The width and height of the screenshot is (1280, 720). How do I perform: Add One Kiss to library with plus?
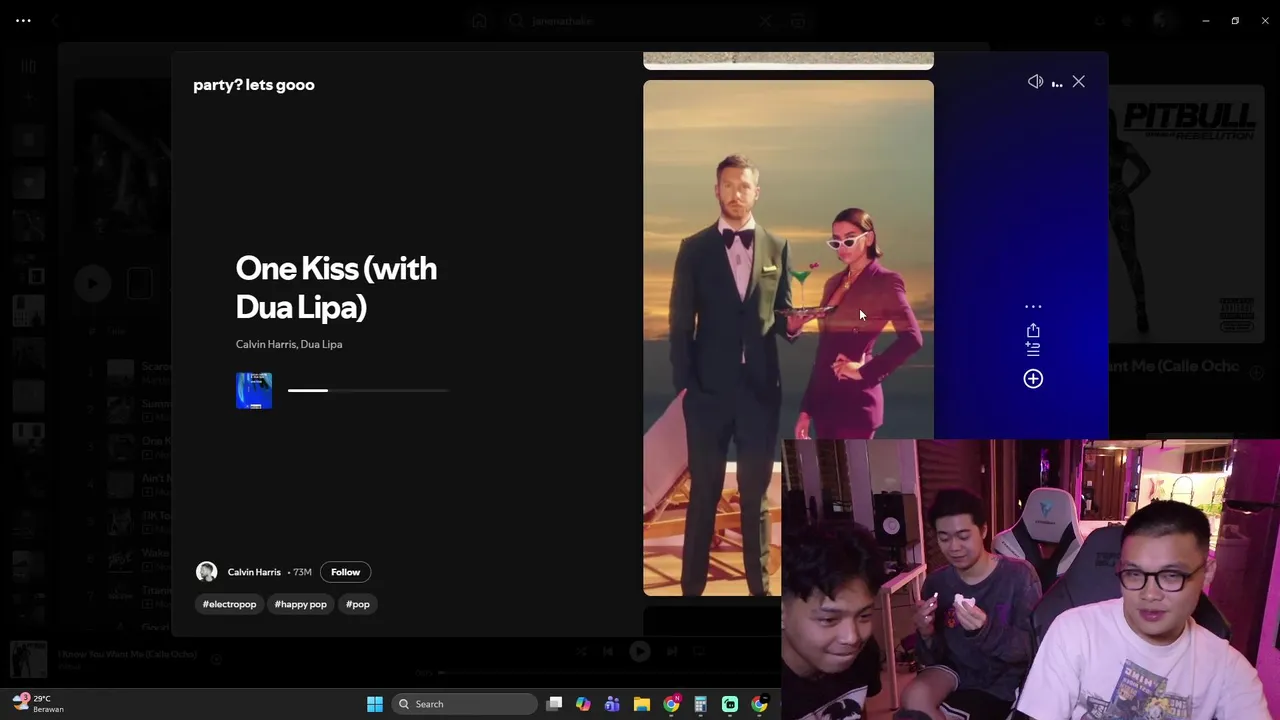coord(1033,378)
